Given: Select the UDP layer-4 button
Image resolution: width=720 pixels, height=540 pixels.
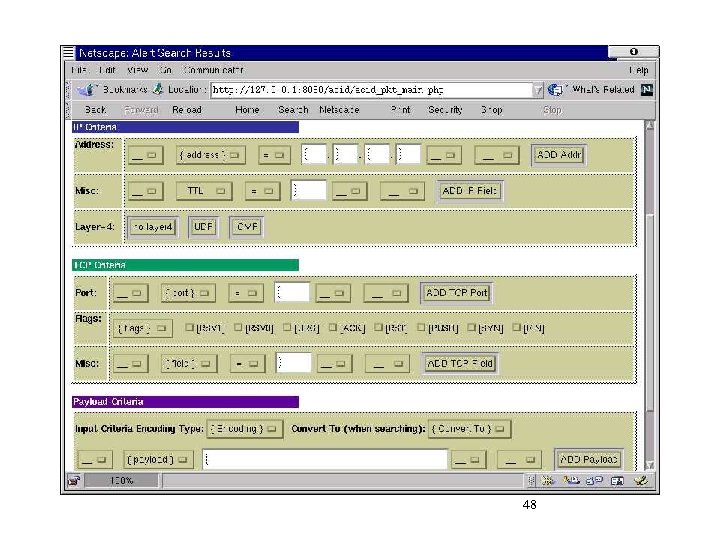Looking at the screenshot, I should [x=203, y=227].
